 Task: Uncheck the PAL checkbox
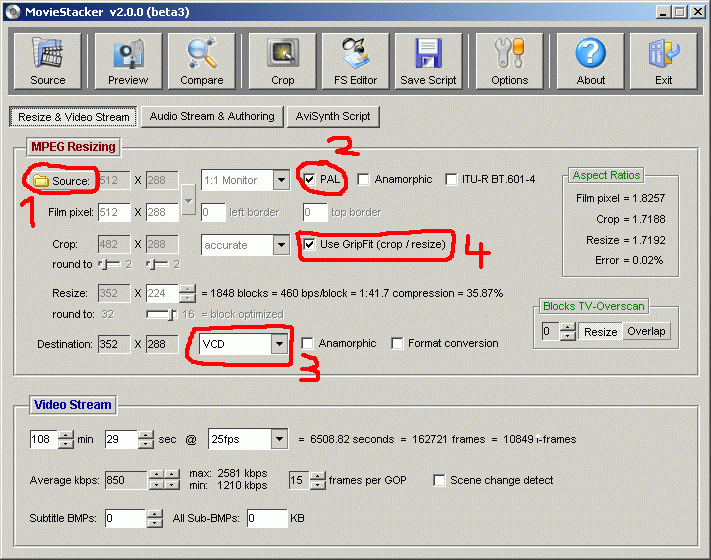coord(309,180)
